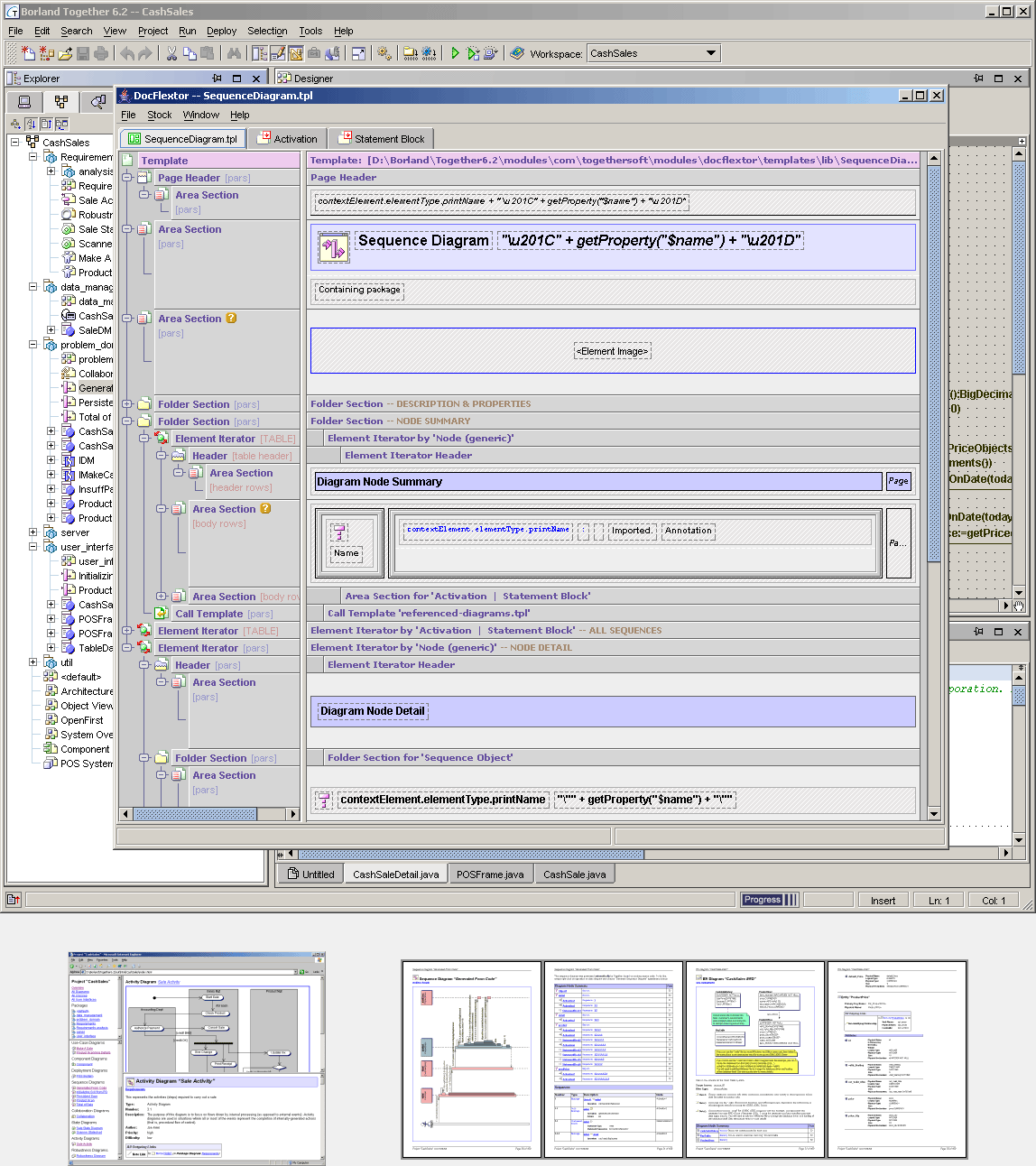This screenshot has width=1036, height=1166.
Task: Click the Element Iterator [TABLE] icon under Folder Section
Action: [x=163, y=439]
